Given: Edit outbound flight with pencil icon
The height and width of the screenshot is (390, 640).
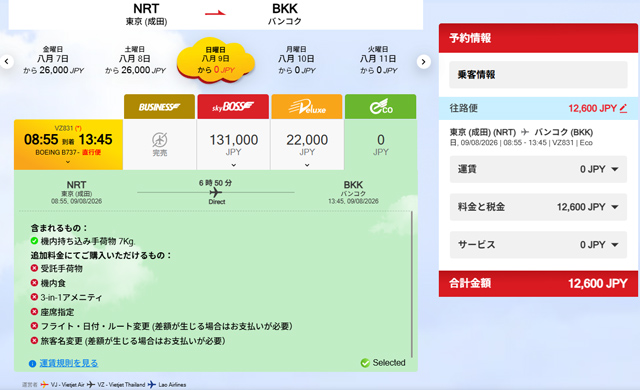Looking at the screenshot, I should tap(623, 108).
